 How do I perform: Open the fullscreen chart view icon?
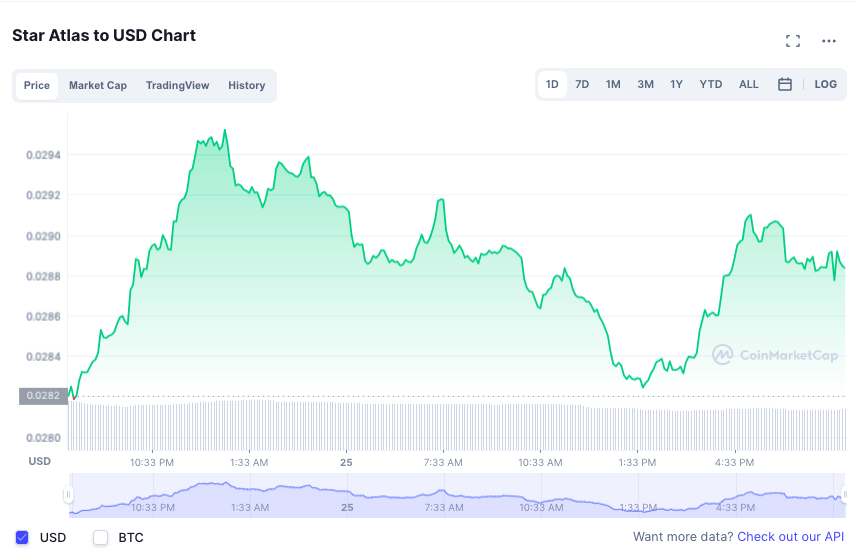pyautogui.click(x=793, y=41)
